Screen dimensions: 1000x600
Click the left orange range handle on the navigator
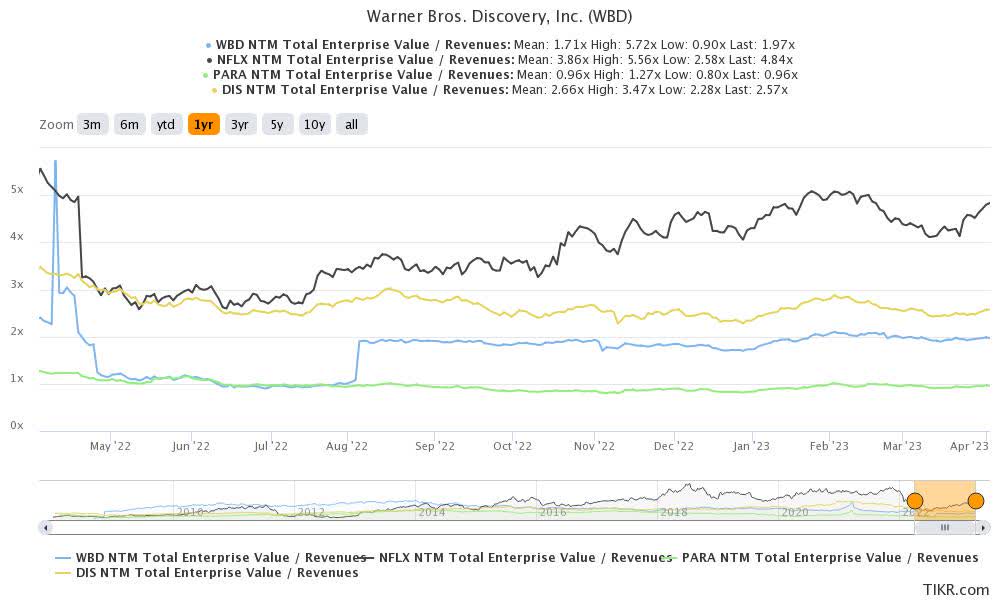[x=916, y=500]
